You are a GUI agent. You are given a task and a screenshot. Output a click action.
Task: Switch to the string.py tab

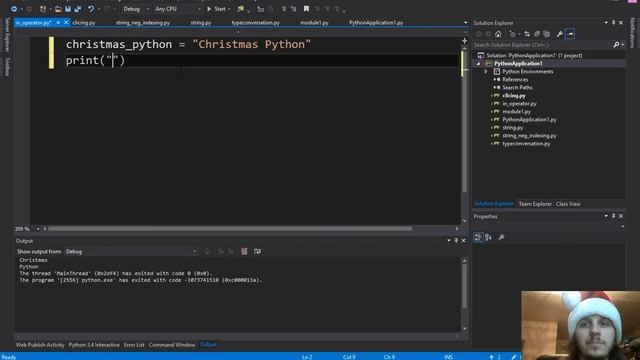[200, 23]
